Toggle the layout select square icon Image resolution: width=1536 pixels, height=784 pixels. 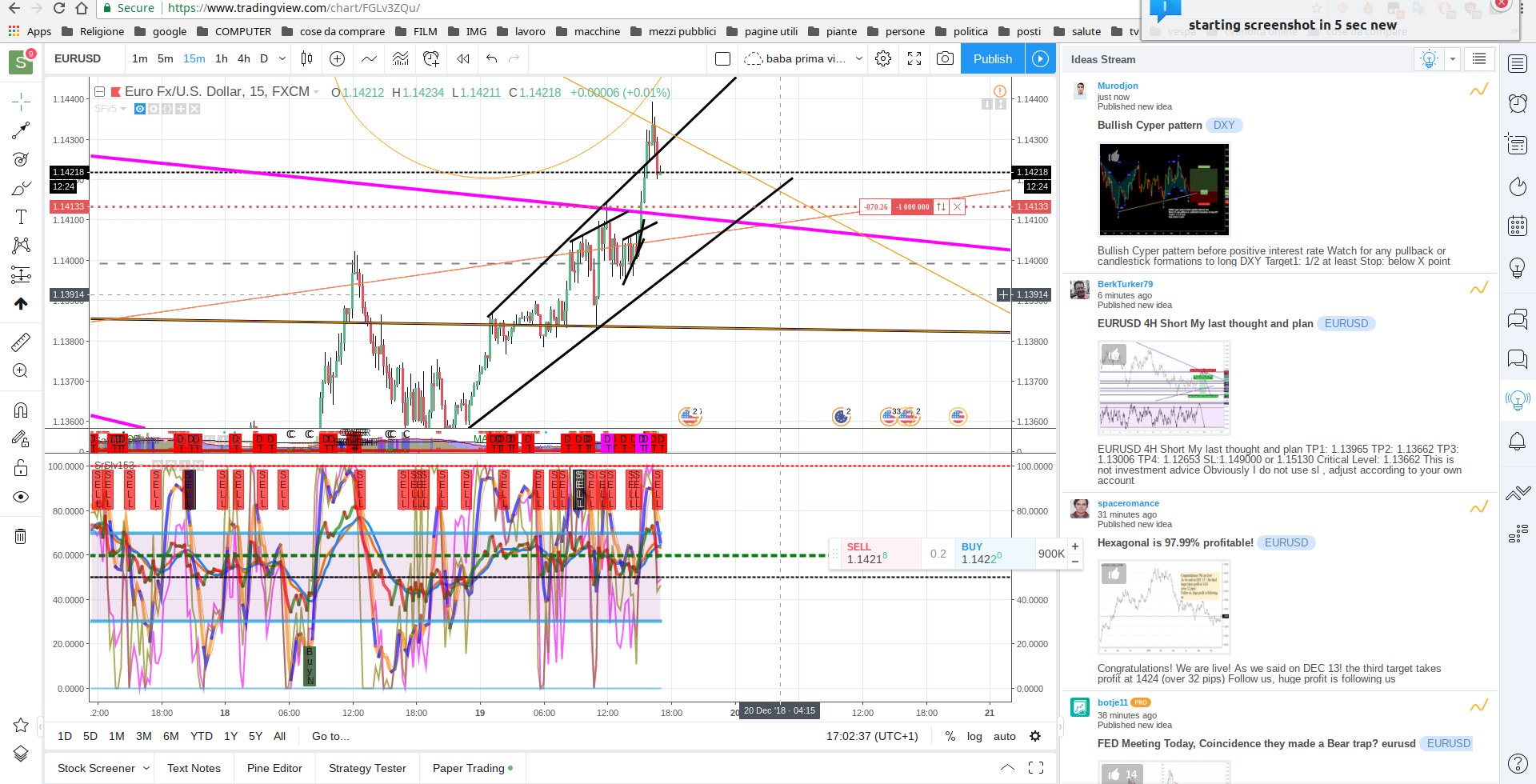click(x=722, y=58)
